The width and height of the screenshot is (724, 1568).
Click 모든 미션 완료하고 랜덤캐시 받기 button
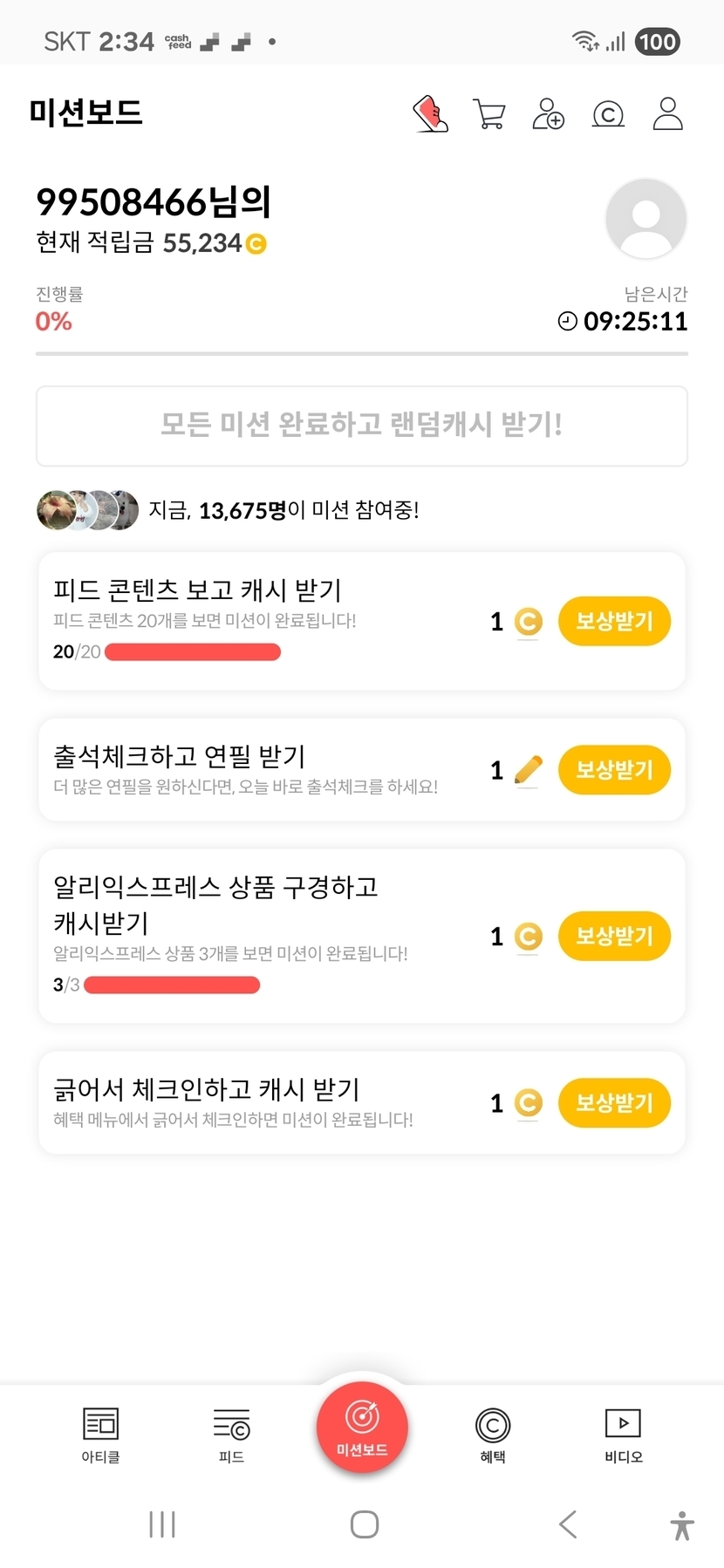click(x=362, y=426)
